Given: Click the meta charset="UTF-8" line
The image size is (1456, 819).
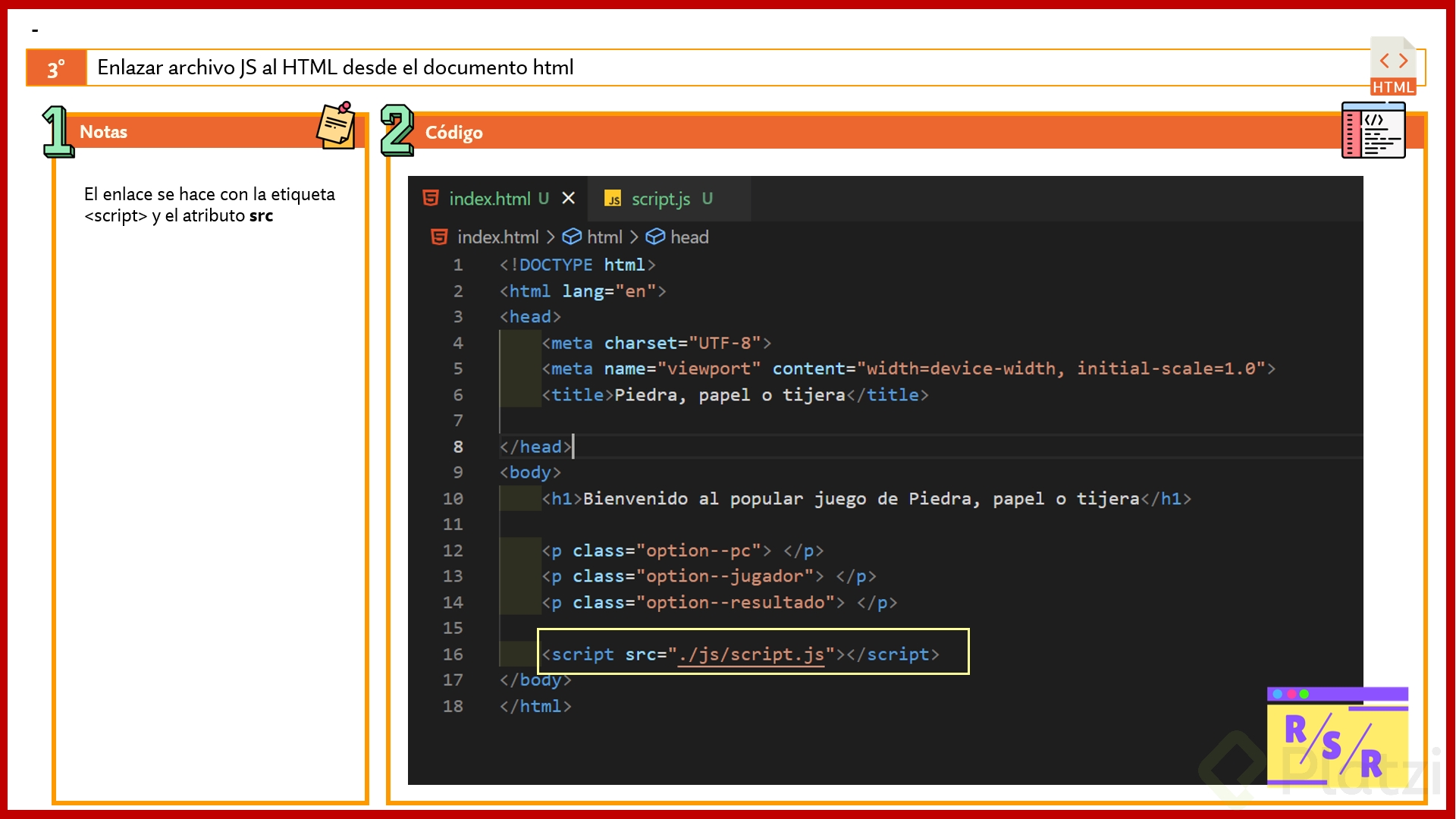Looking at the screenshot, I should 657,344.
